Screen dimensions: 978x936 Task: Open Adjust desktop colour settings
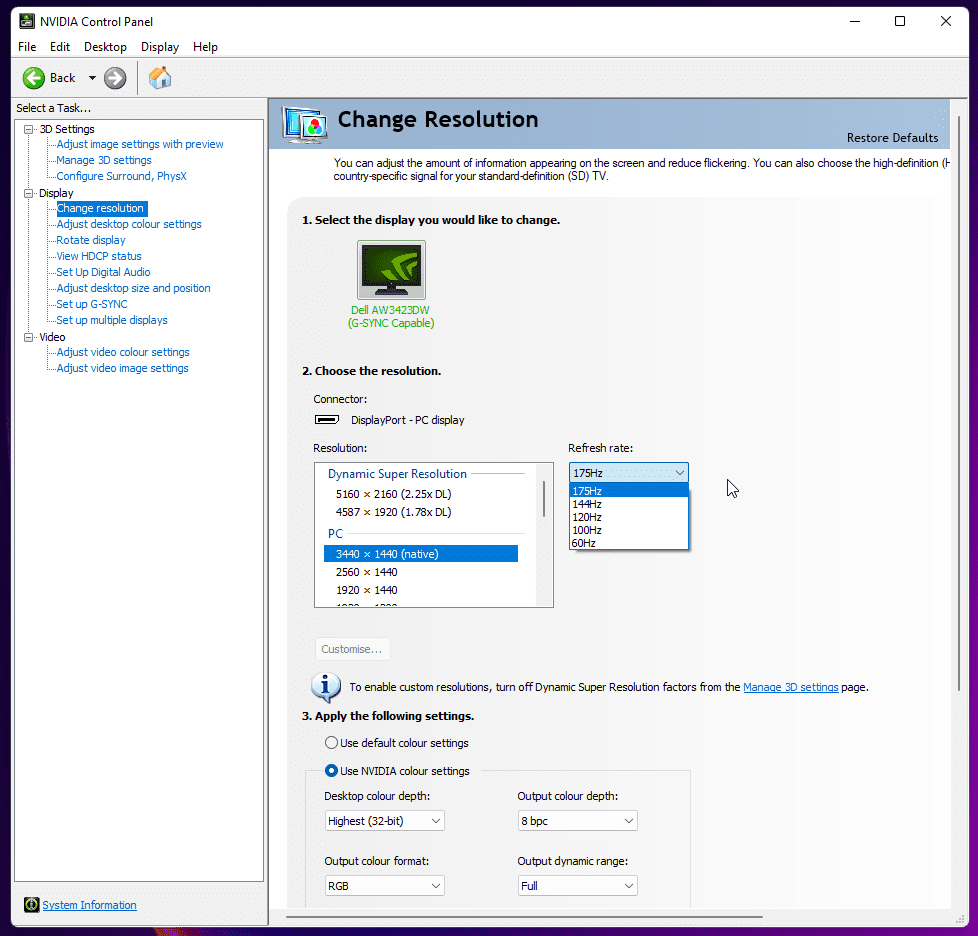pos(129,224)
